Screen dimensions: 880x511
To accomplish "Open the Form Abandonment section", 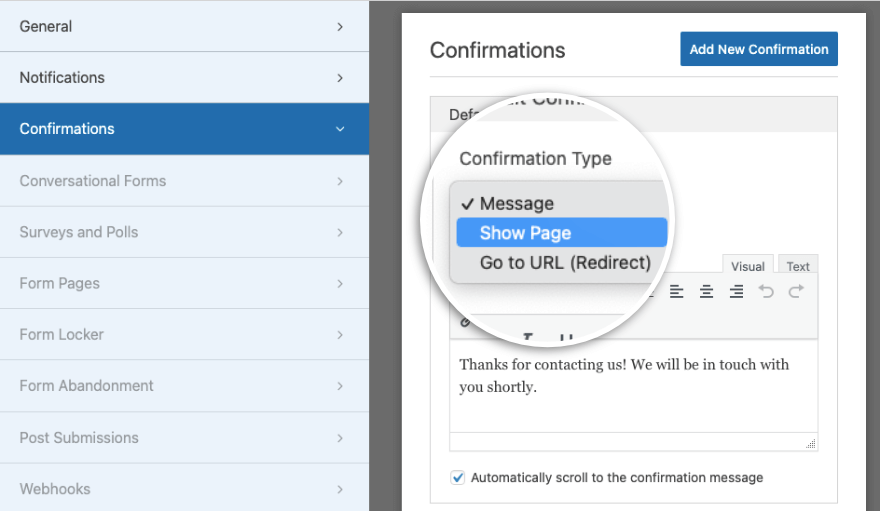I will click(184, 386).
